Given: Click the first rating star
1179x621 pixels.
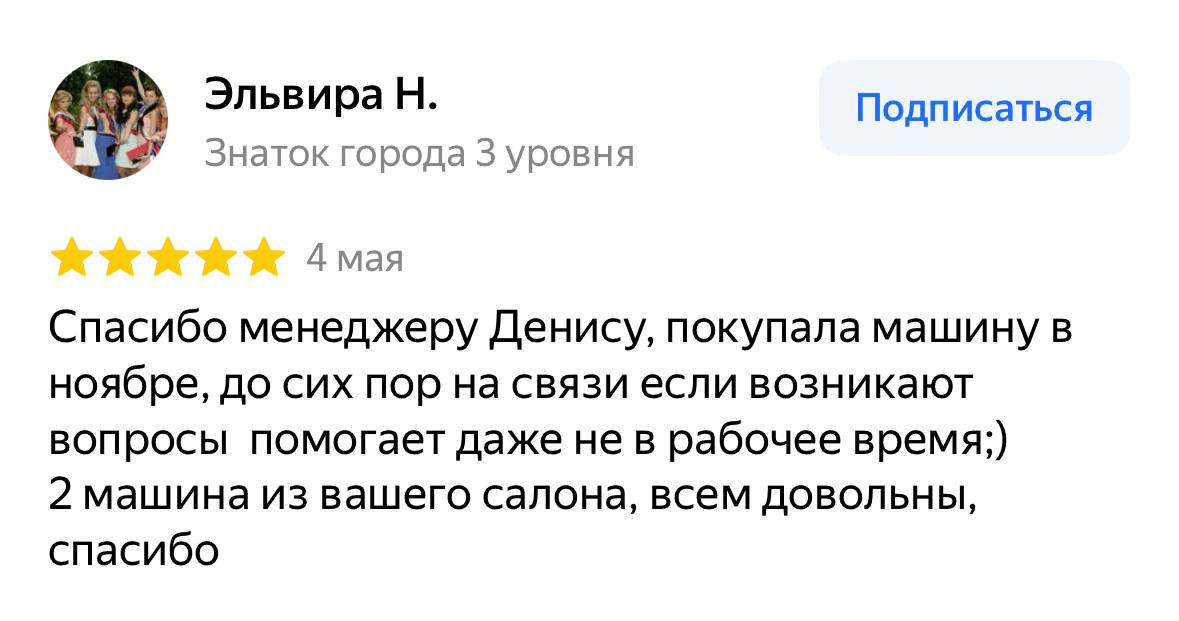Looking at the screenshot, I should pos(70,259).
